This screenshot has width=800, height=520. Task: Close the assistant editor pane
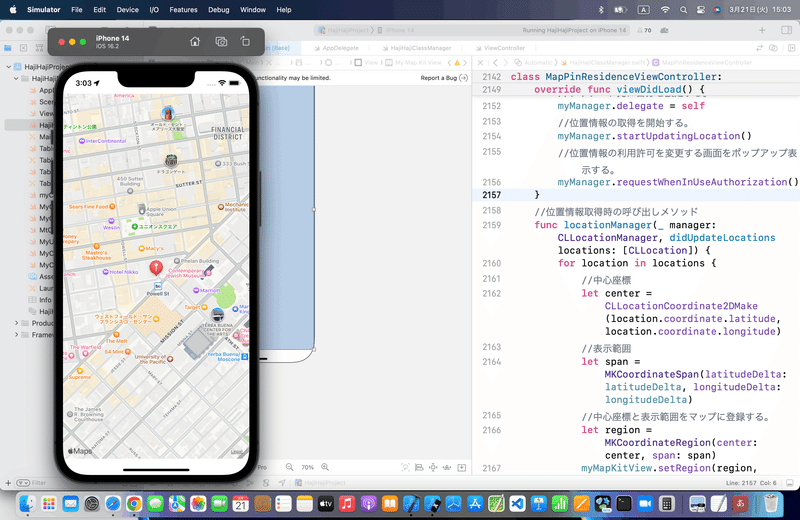tap(480, 62)
